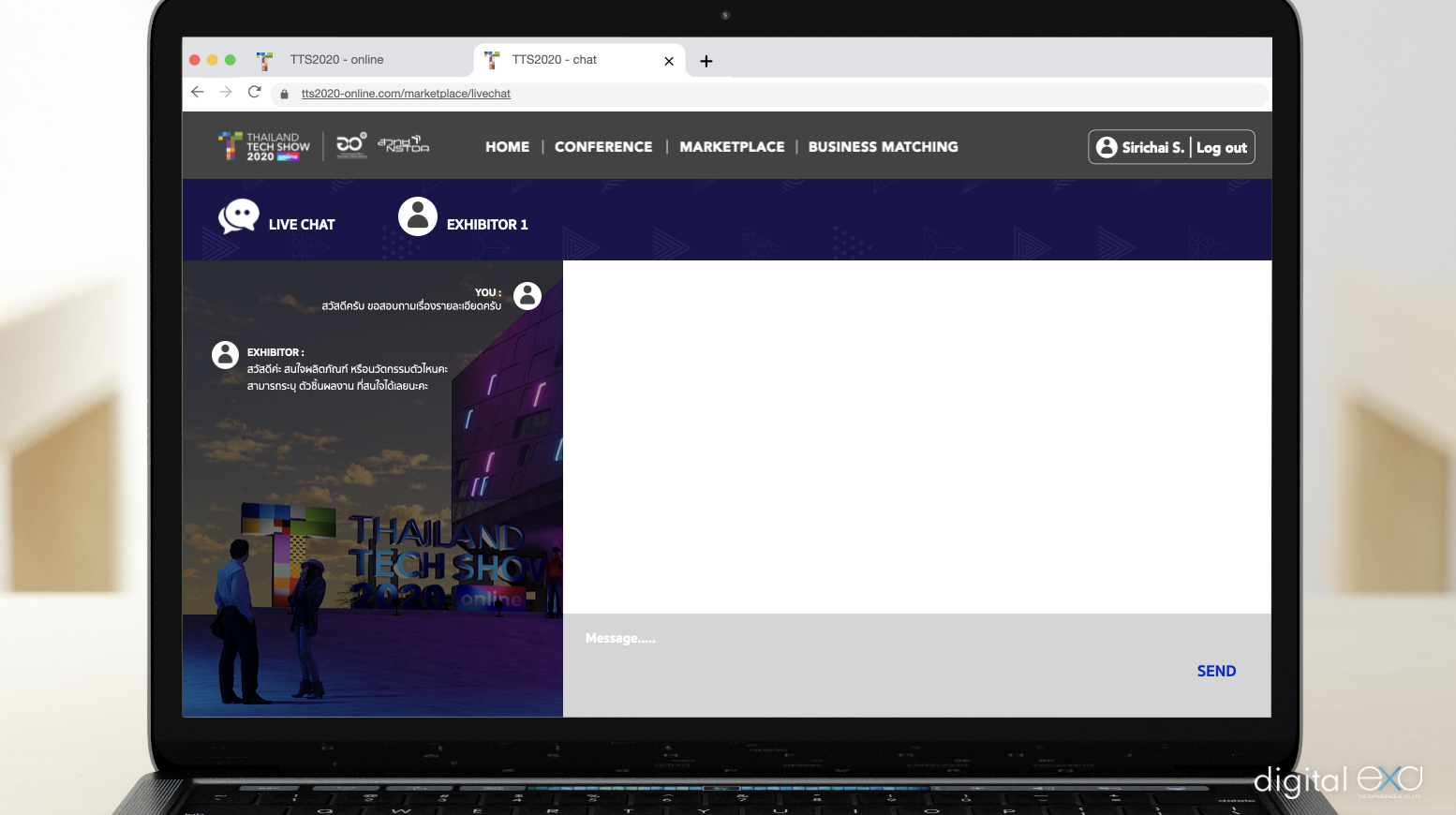Click the browser forward arrow
Screen dimensions: 1456x815
pos(226,92)
